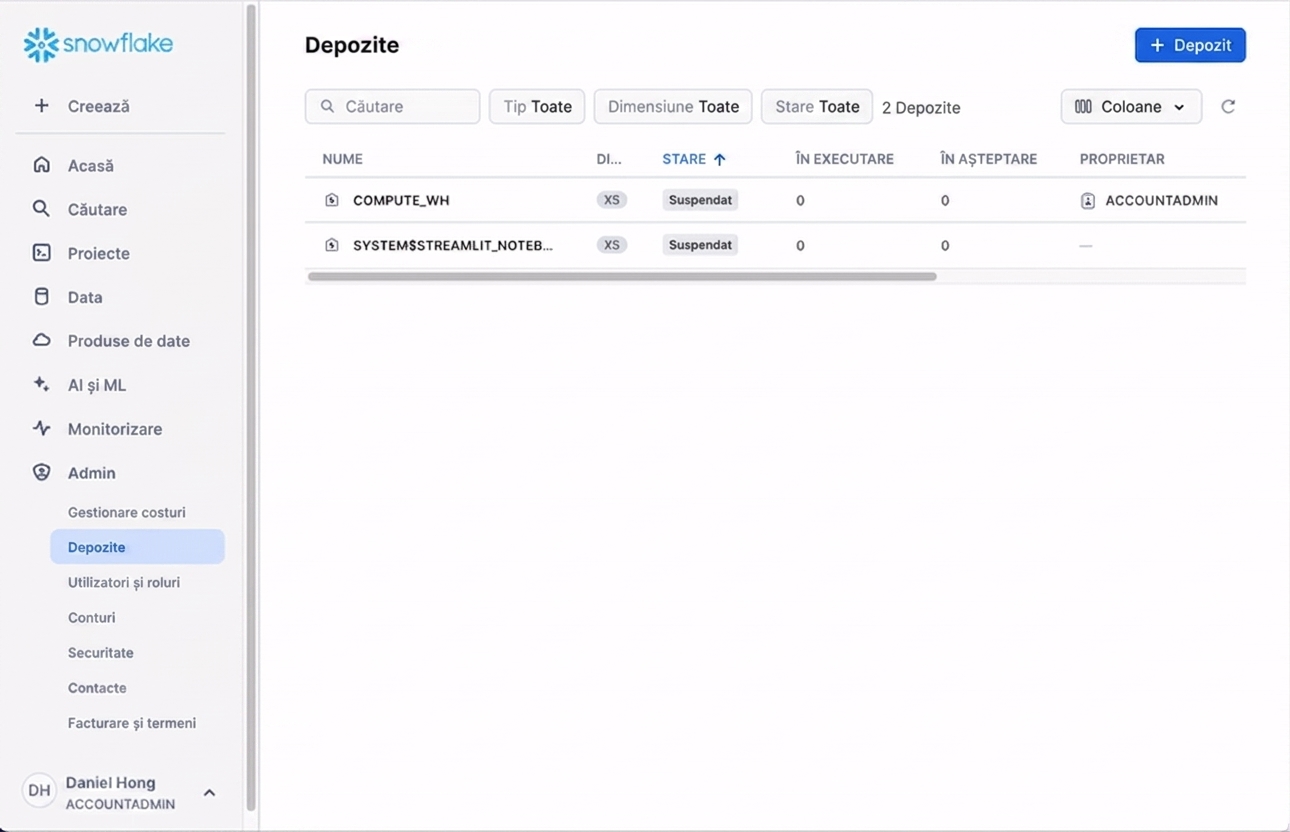Select Depozite in Admin submenu
The height and width of the screenshot is (832, 1290).
[x=137, y=547]
